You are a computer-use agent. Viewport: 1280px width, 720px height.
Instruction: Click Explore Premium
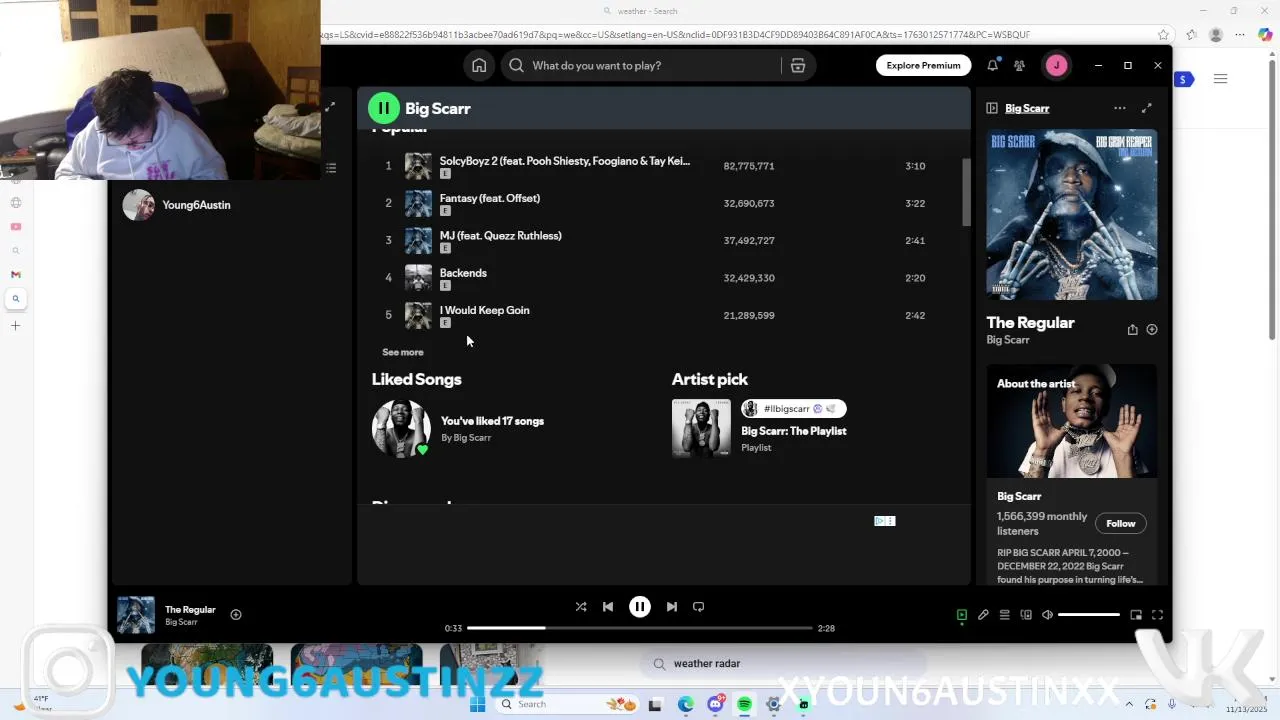[x=923, y=65]
